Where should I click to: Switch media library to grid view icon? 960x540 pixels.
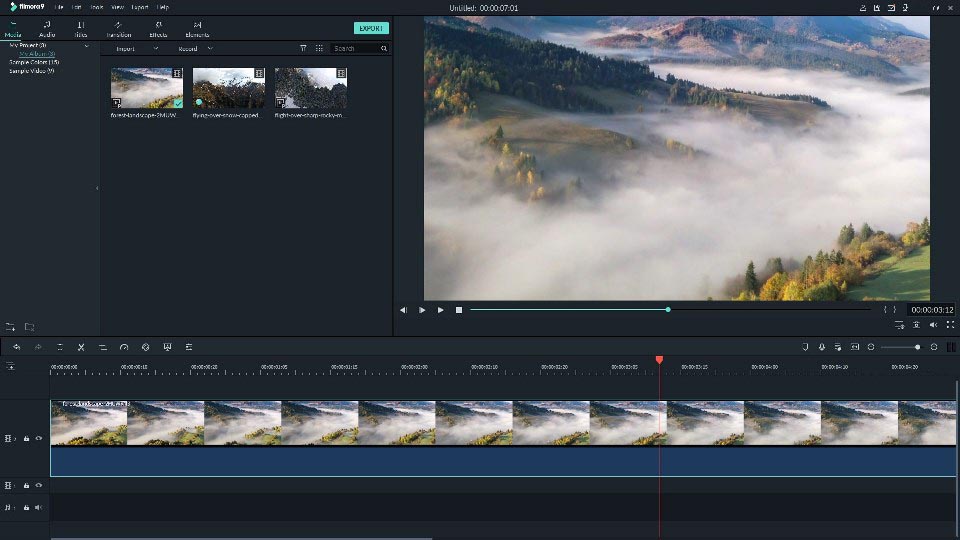pyautogui.click(x=319, y=48)
